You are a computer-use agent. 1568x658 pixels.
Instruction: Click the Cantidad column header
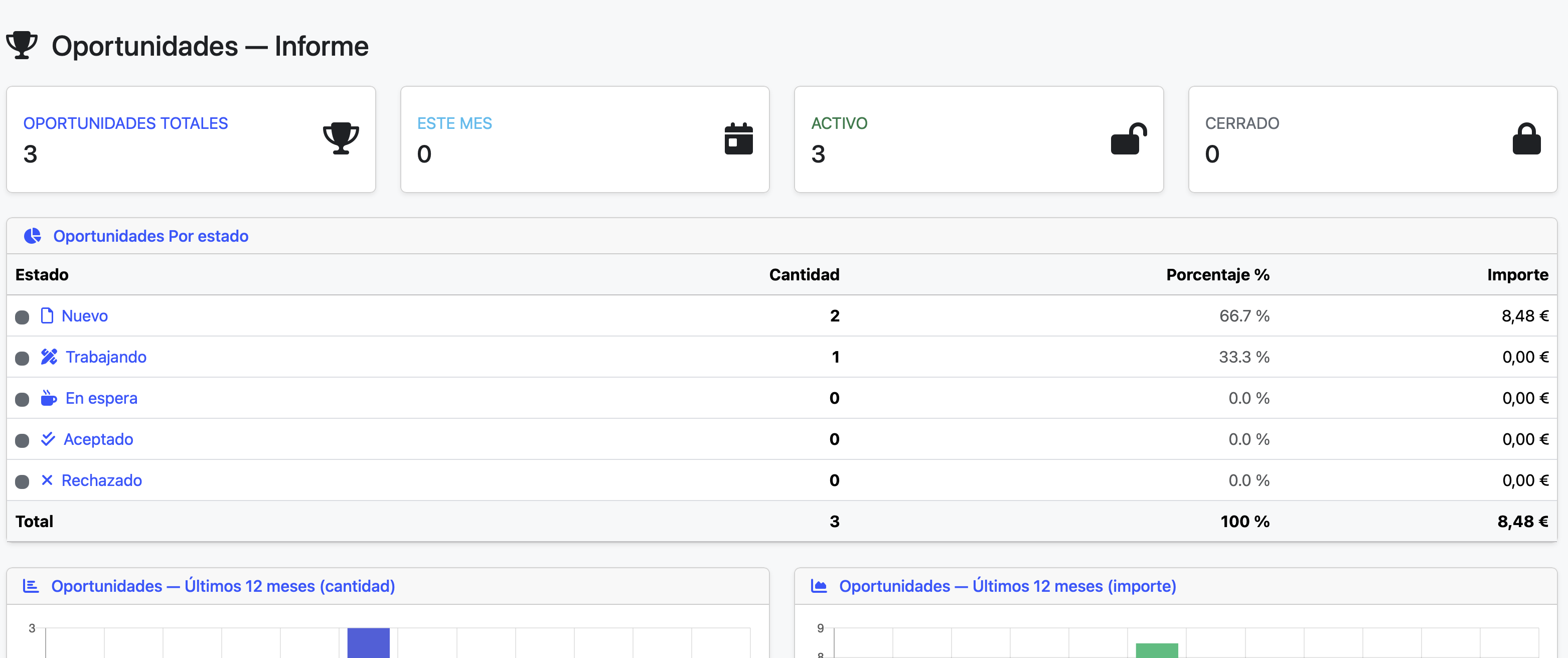pos(804,274)
